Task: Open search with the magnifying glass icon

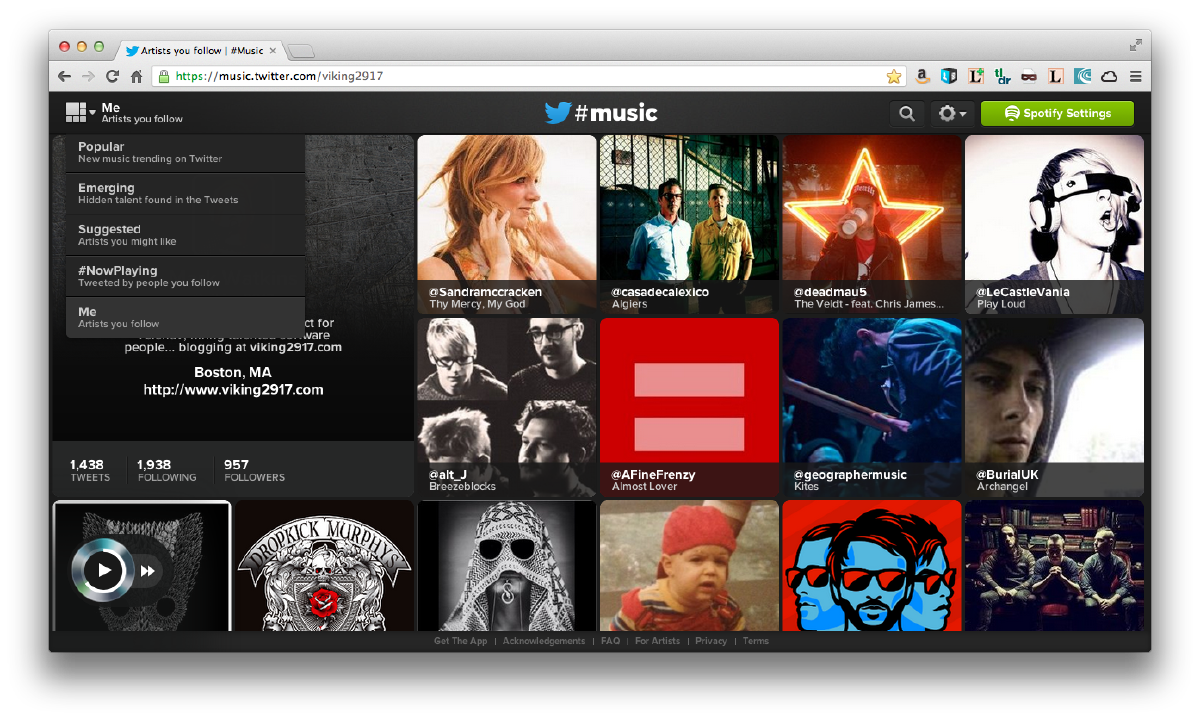Action: 907,113
